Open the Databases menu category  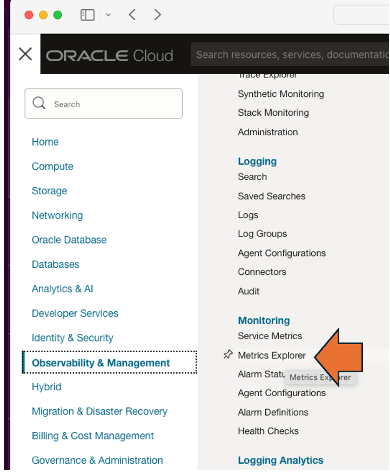tap(55, 264)
